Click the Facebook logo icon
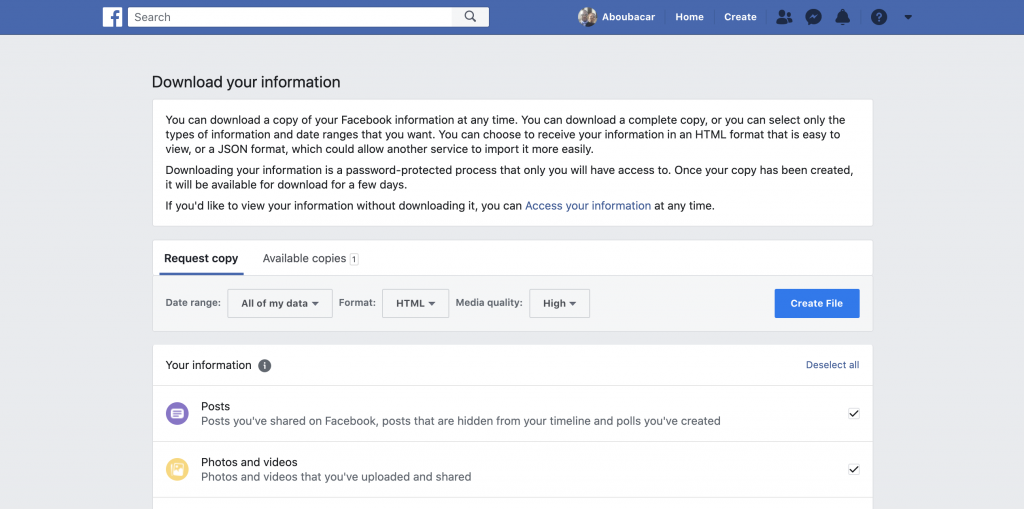This screenshot has width=1024, height=509. pos(112,17)
